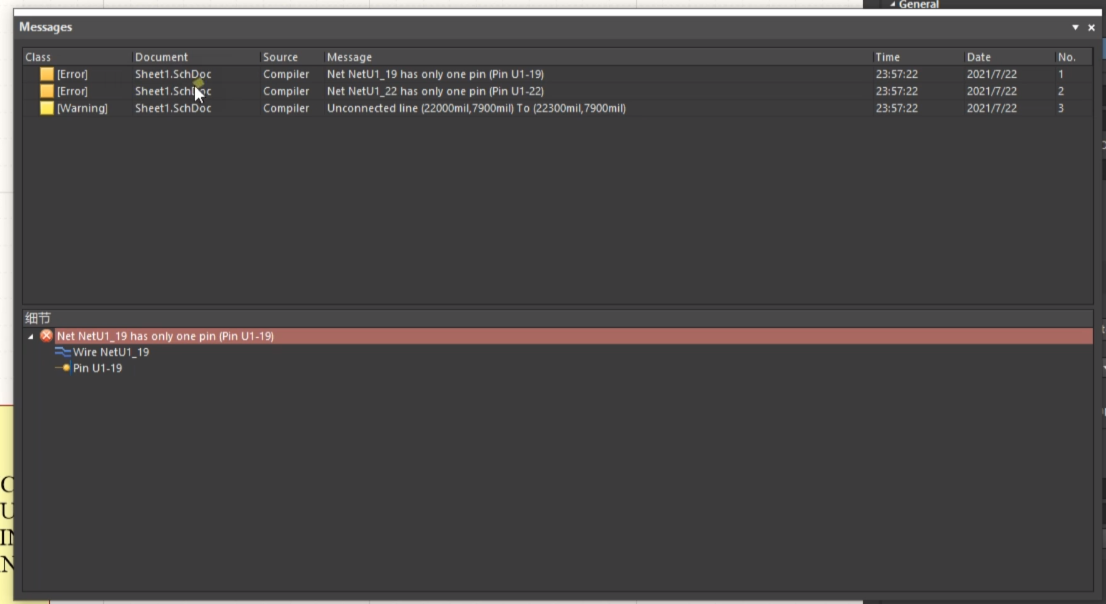
Task: Click time 23:57:22 in the Warning row
Action: click(x=897, y=108)
